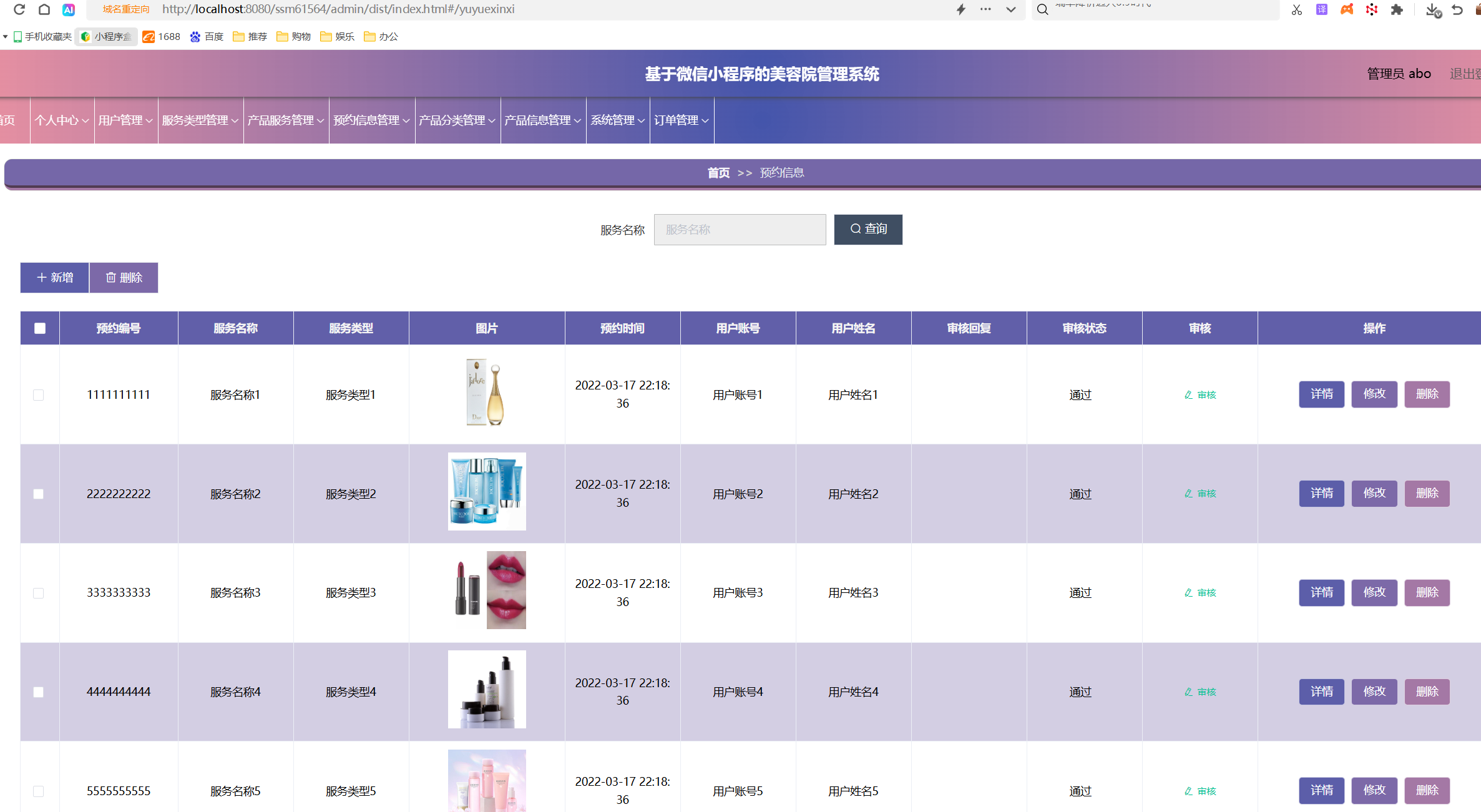Expand the 个人中心 menu
1481x812 pixels.
62,120
